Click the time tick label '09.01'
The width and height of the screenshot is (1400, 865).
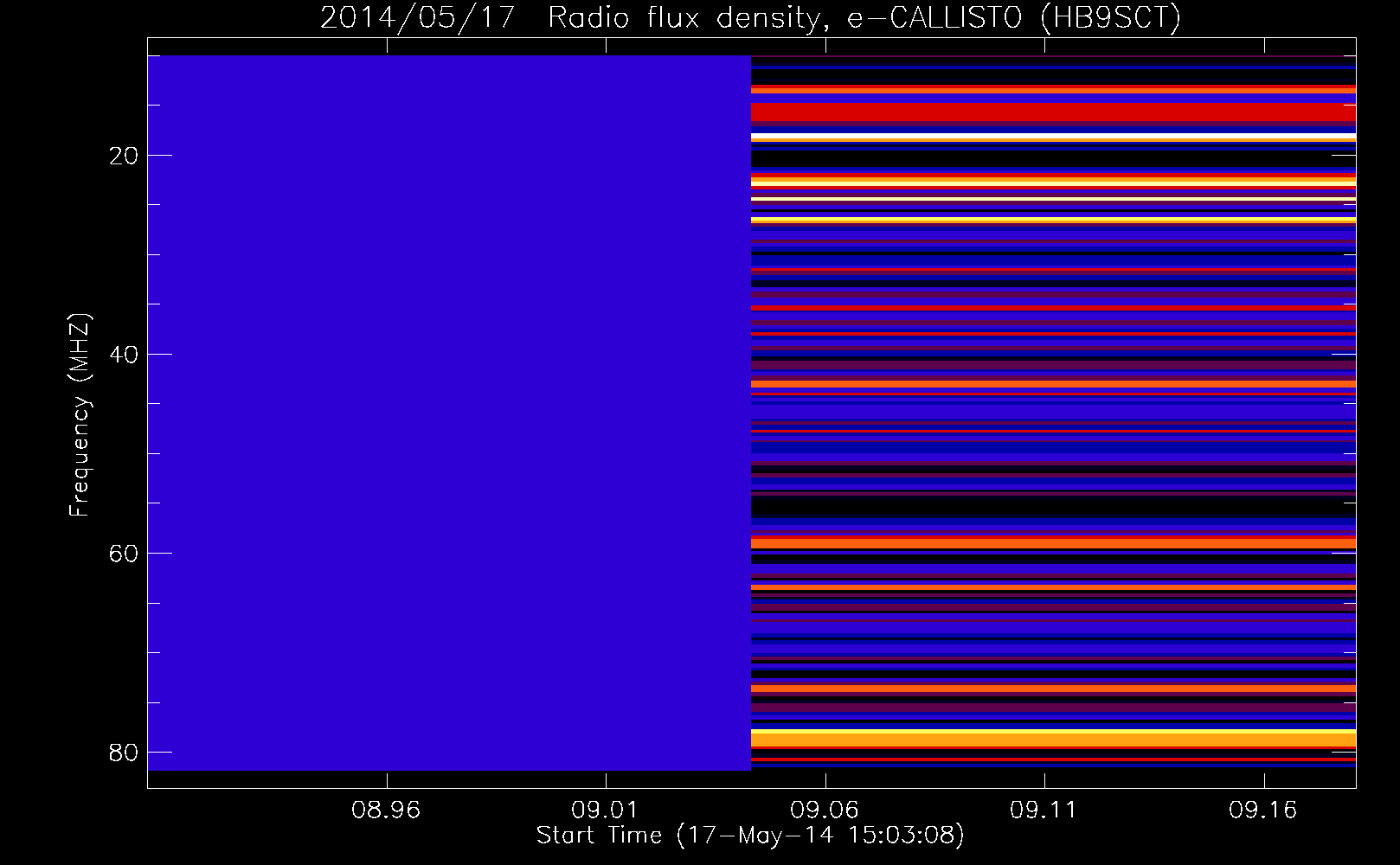606,811
